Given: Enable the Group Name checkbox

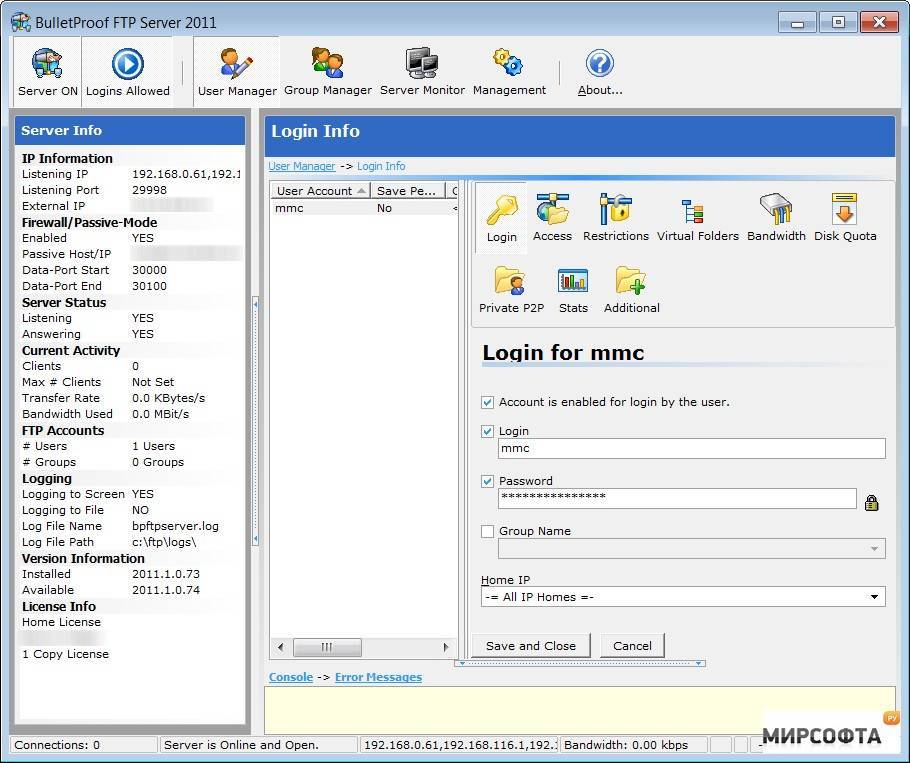Looking at the screenshot, I should pyautogui.click(x=488, y=531).
